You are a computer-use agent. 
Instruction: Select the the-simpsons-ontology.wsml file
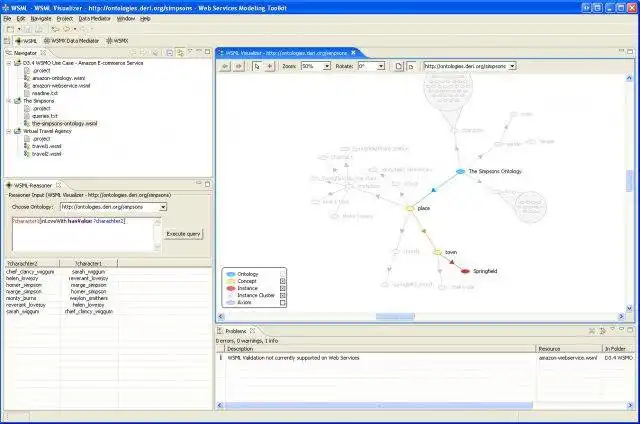click(65, 124)
